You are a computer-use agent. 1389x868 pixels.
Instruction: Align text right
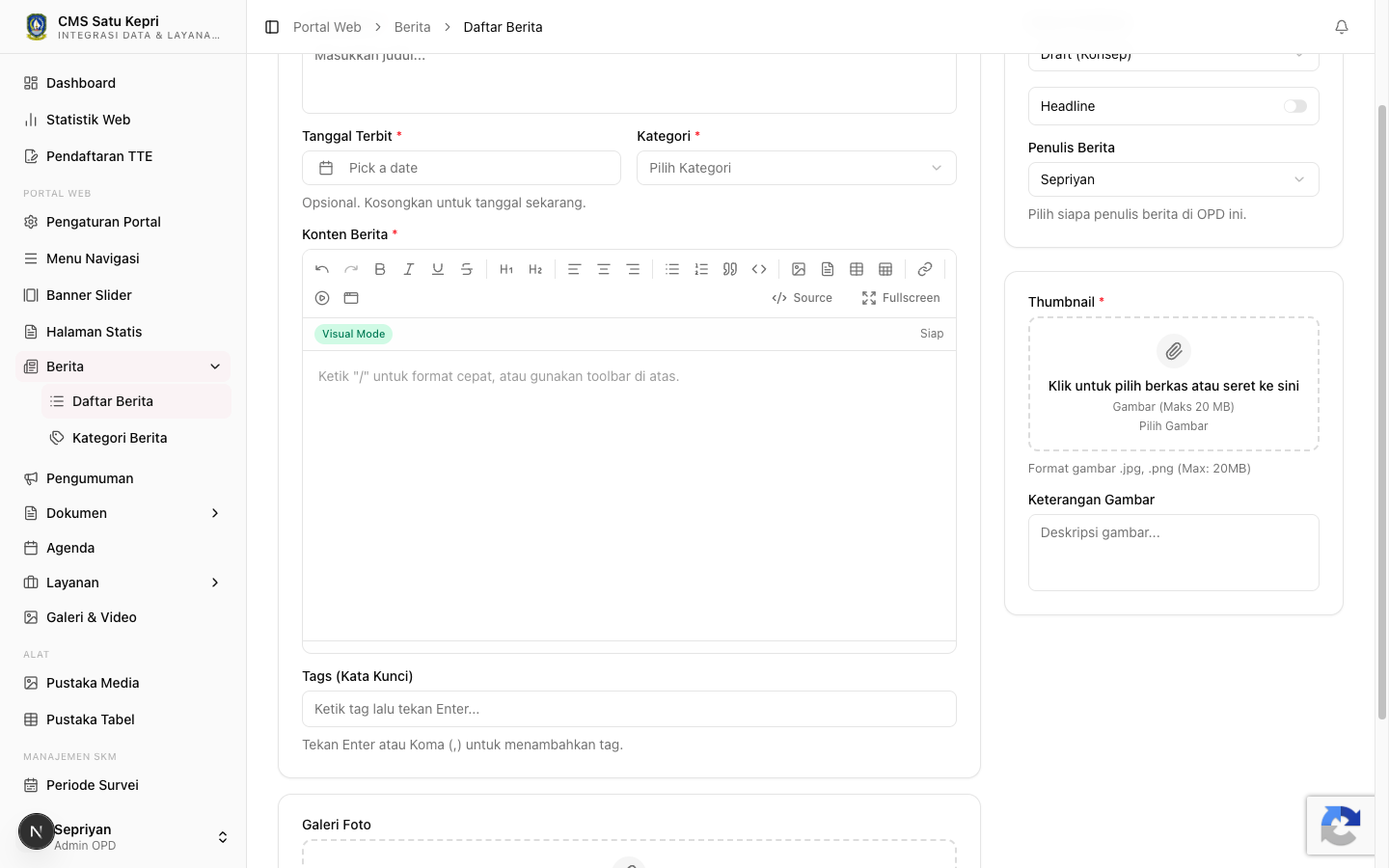pos(633,269)
